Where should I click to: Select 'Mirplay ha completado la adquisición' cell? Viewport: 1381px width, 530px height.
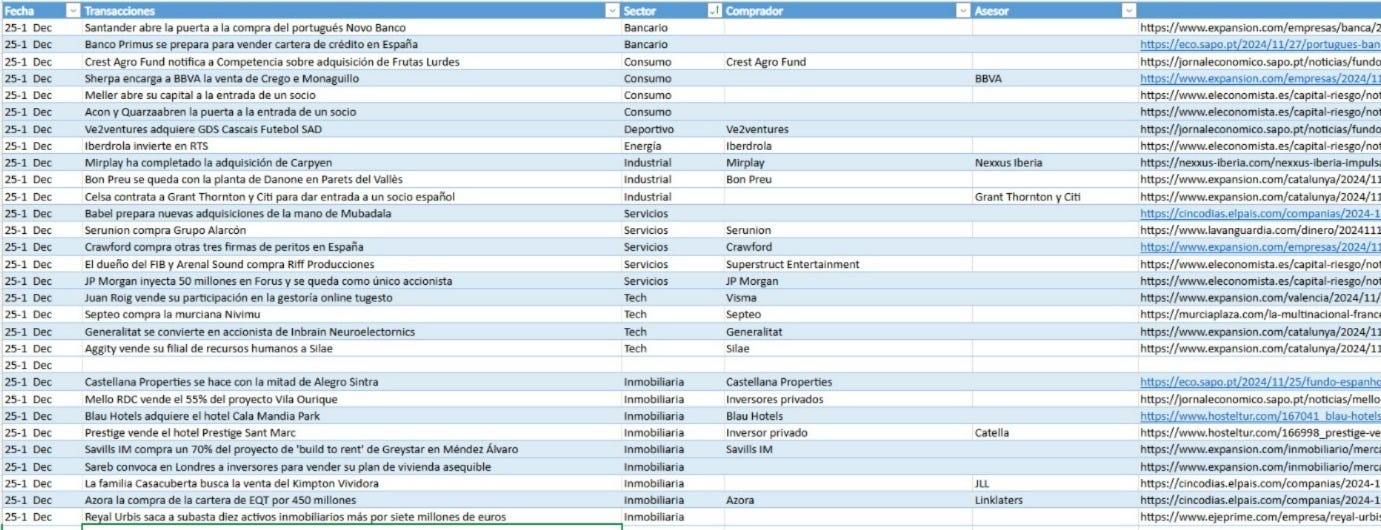pyautogui.click(x=351, y=162)
